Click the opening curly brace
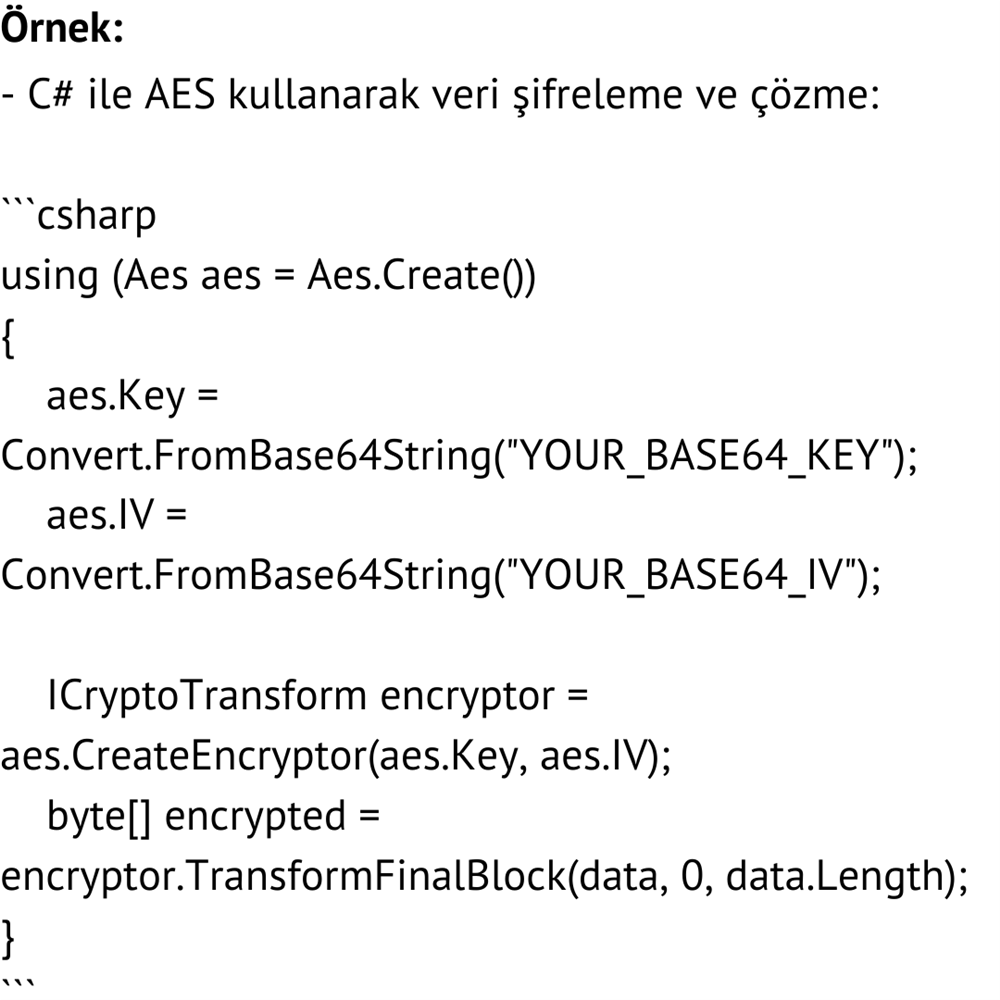 point(8,337)
